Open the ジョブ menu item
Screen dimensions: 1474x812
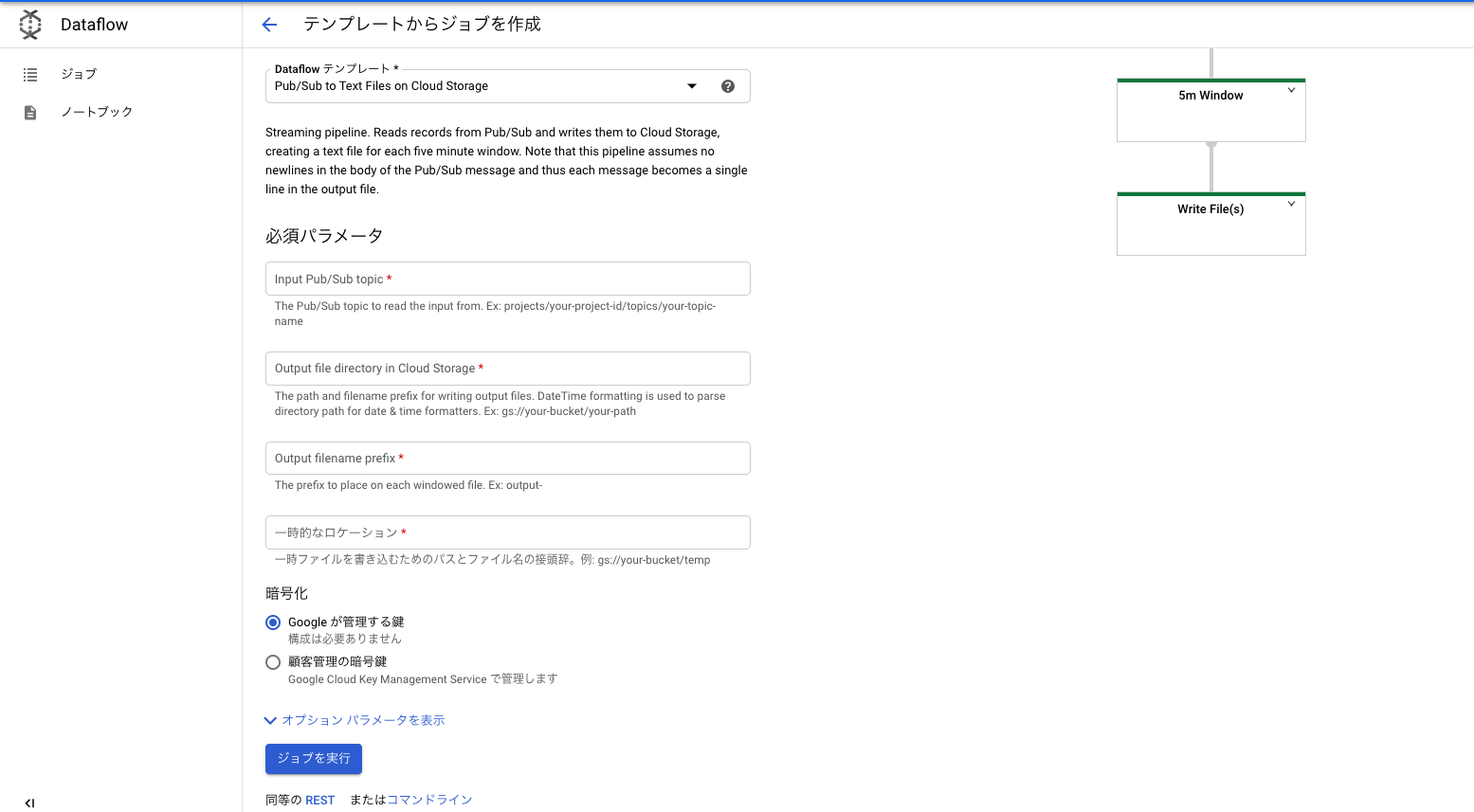[79, 74]
